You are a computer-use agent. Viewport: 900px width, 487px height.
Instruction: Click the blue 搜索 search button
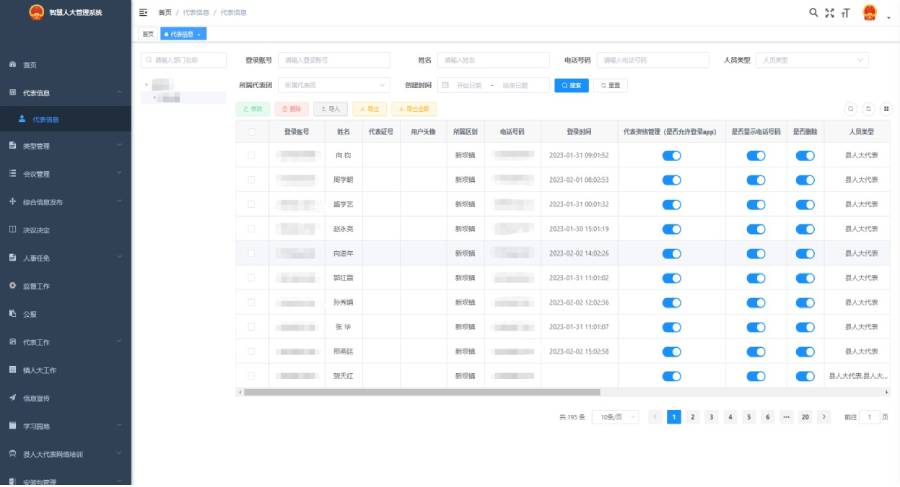[572, 85]
